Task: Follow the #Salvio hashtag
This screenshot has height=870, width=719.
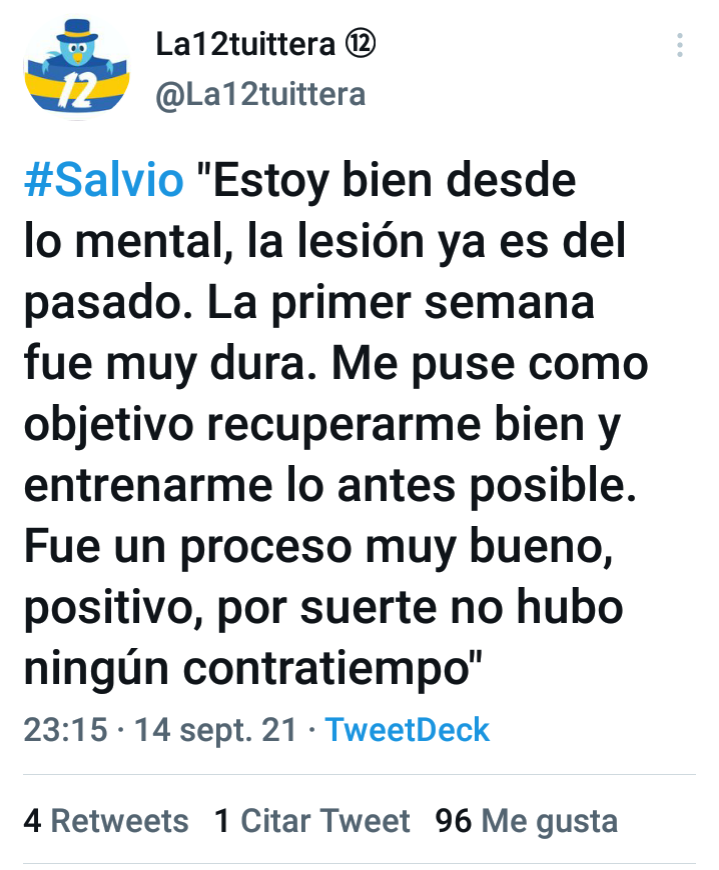Action: point(103,181)
